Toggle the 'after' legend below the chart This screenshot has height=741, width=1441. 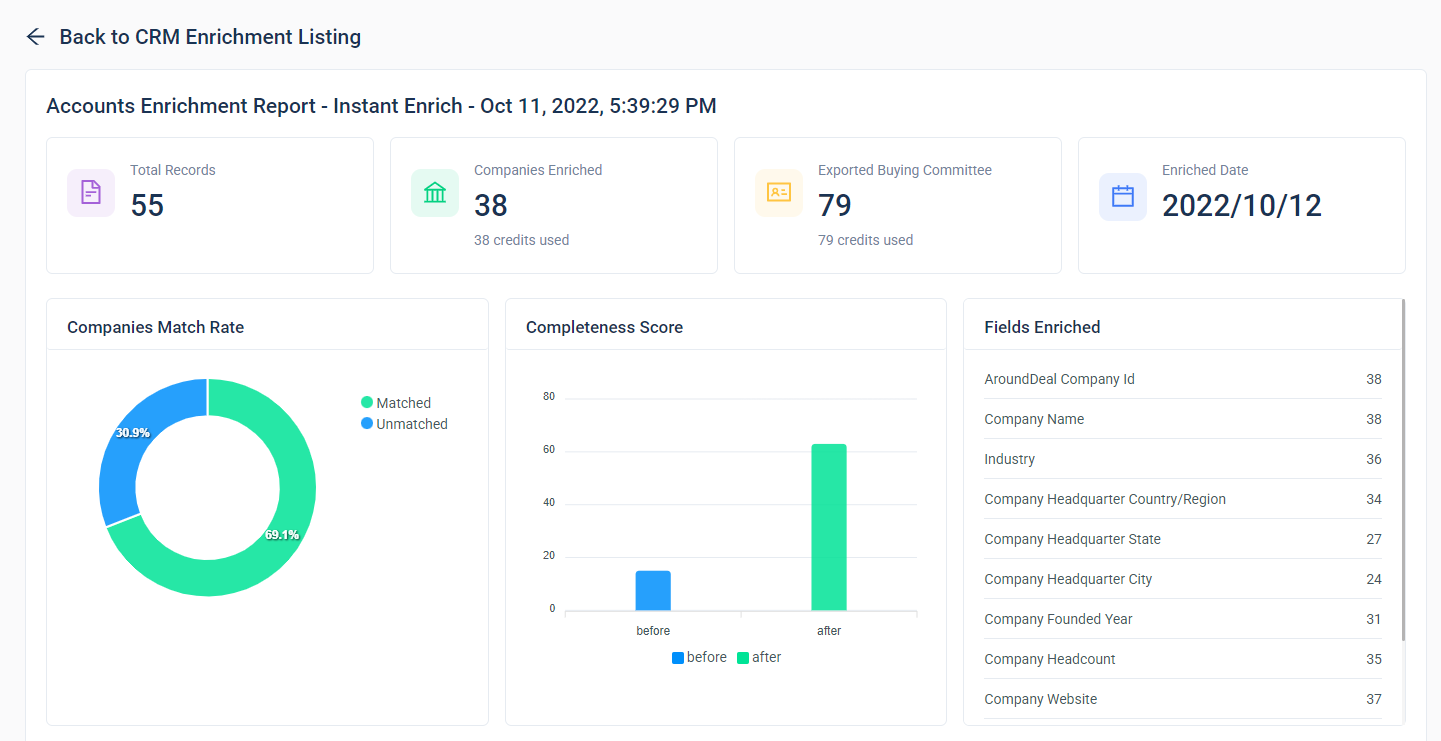759,658
